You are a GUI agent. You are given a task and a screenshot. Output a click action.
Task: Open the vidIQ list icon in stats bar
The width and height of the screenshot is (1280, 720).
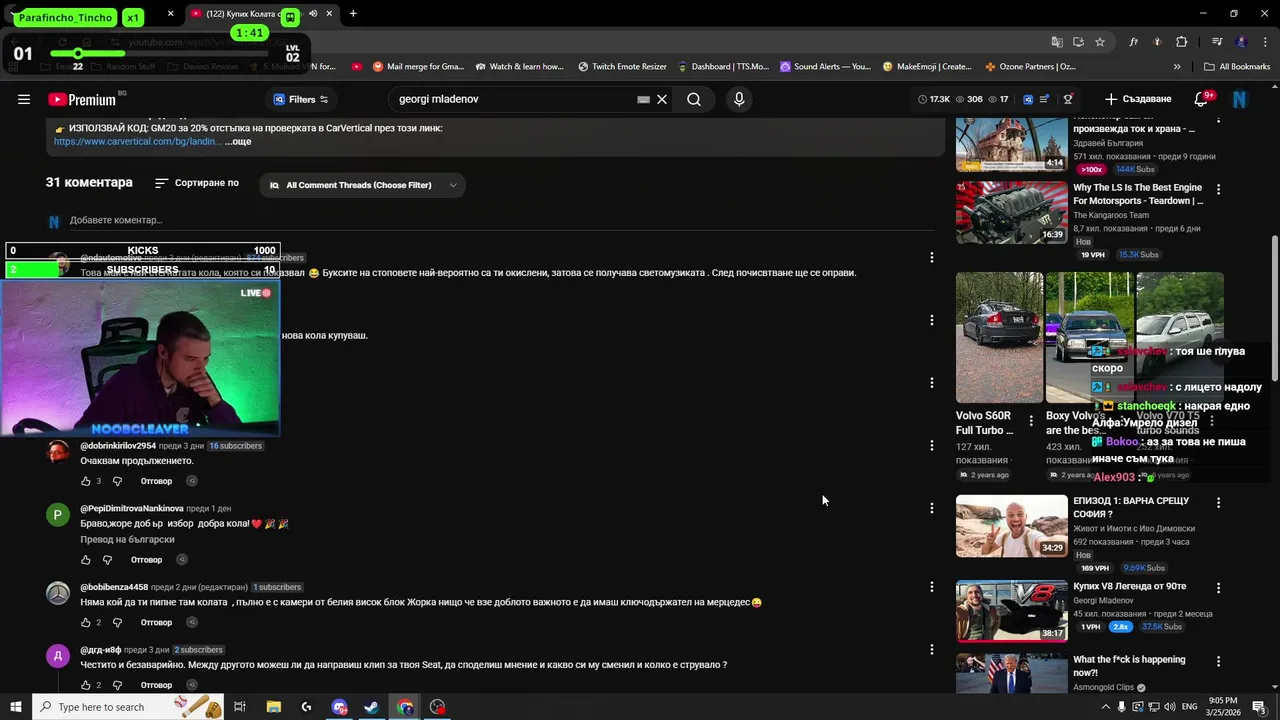coord(1044,99)
